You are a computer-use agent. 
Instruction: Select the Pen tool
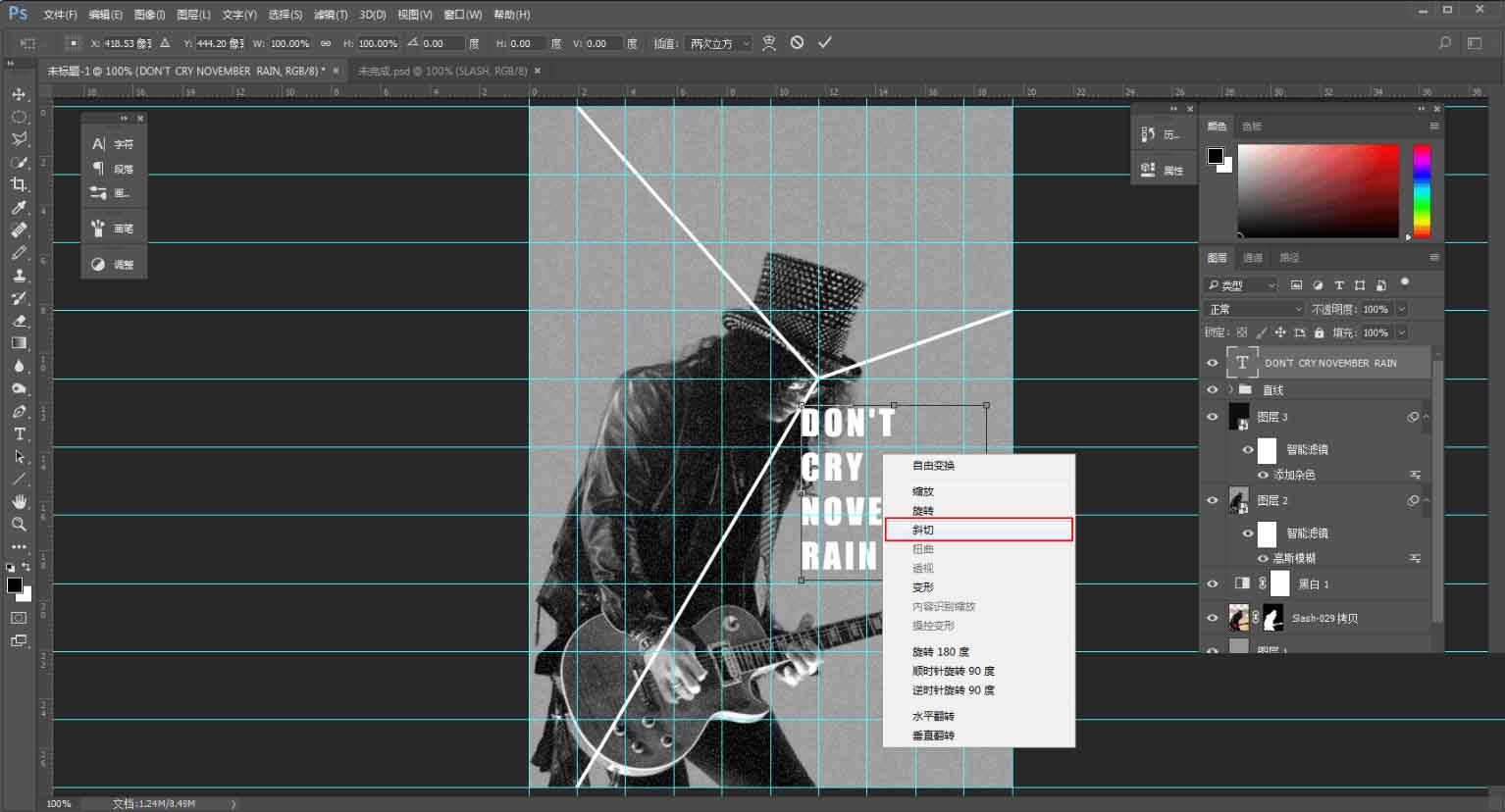coord(19,412)
